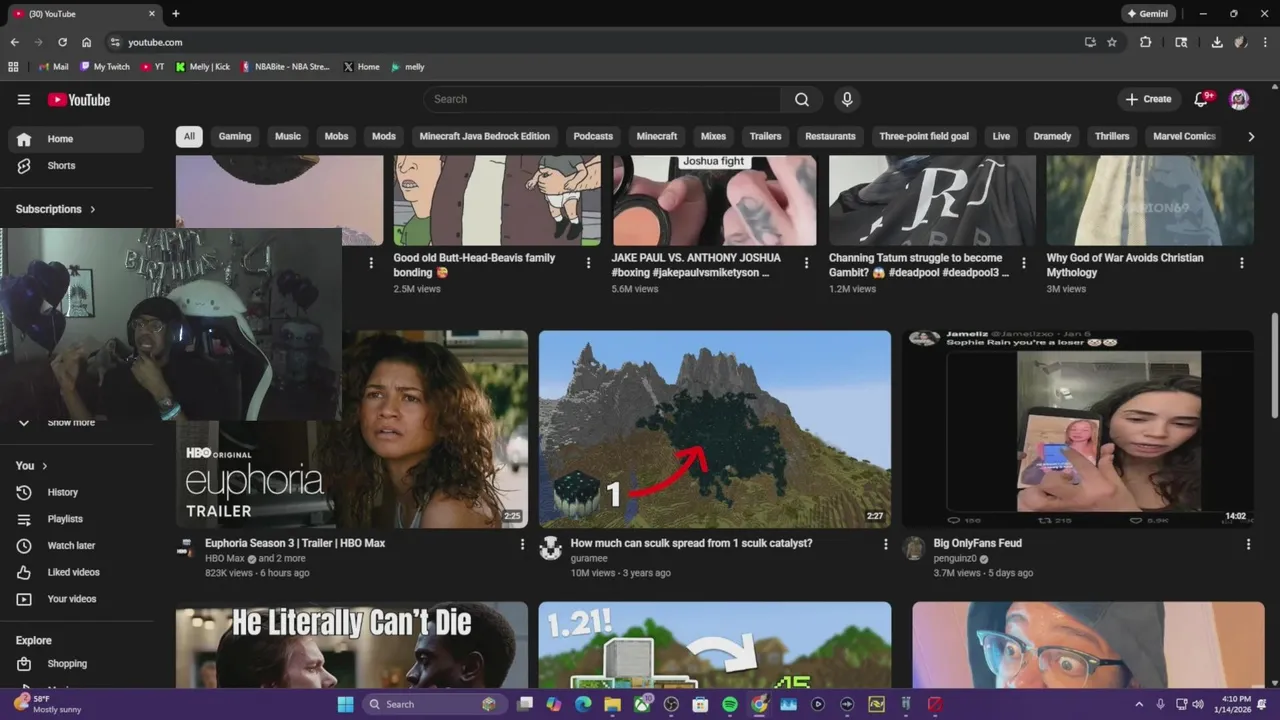Click the Create button

click(1148, 99)
